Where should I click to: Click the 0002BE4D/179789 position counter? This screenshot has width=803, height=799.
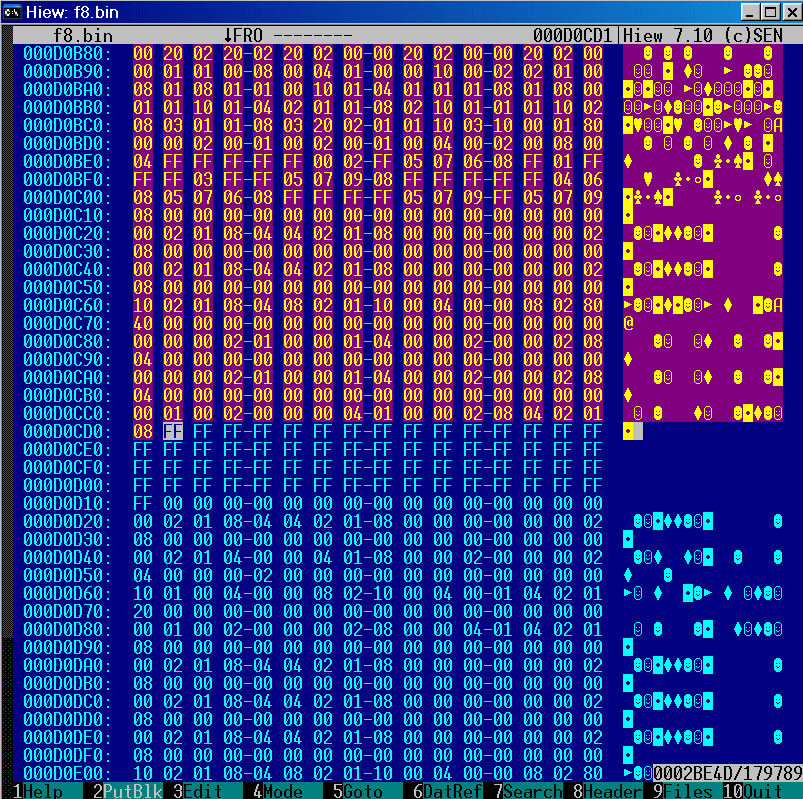(x=727, y=773)
